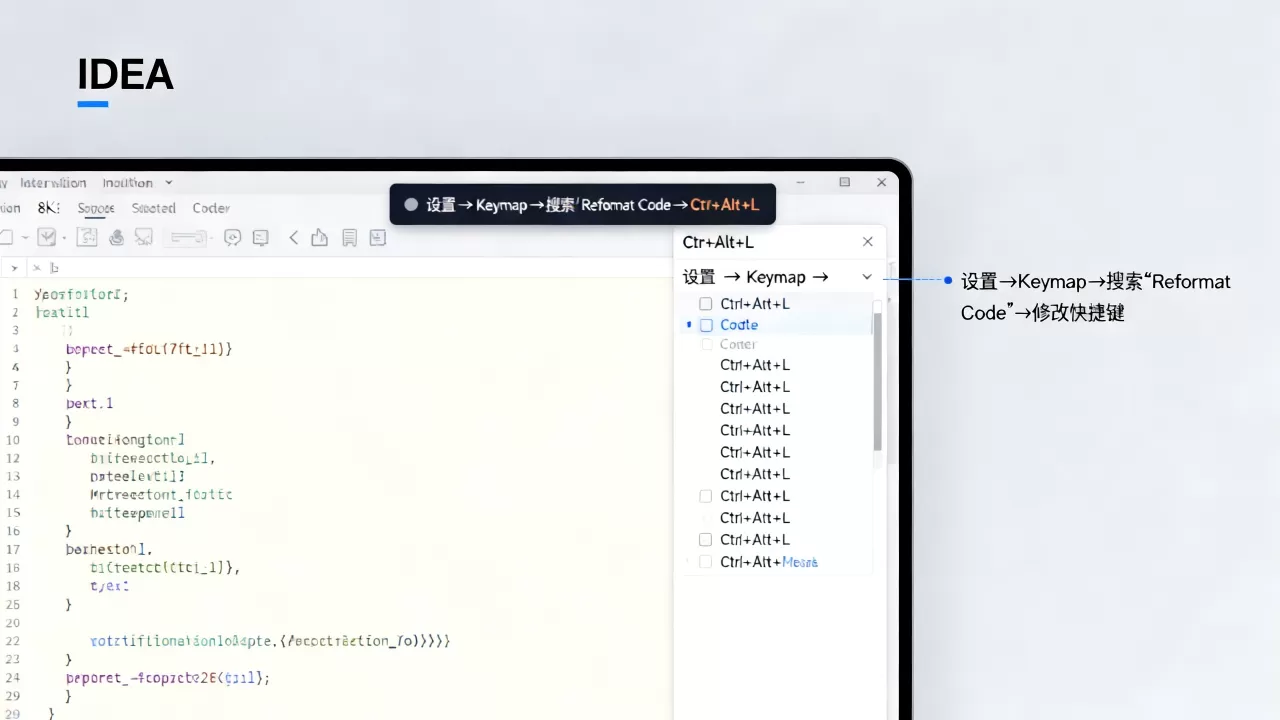
Task: Tick the greyed Corter checkbox
Action: coord(707,344)
